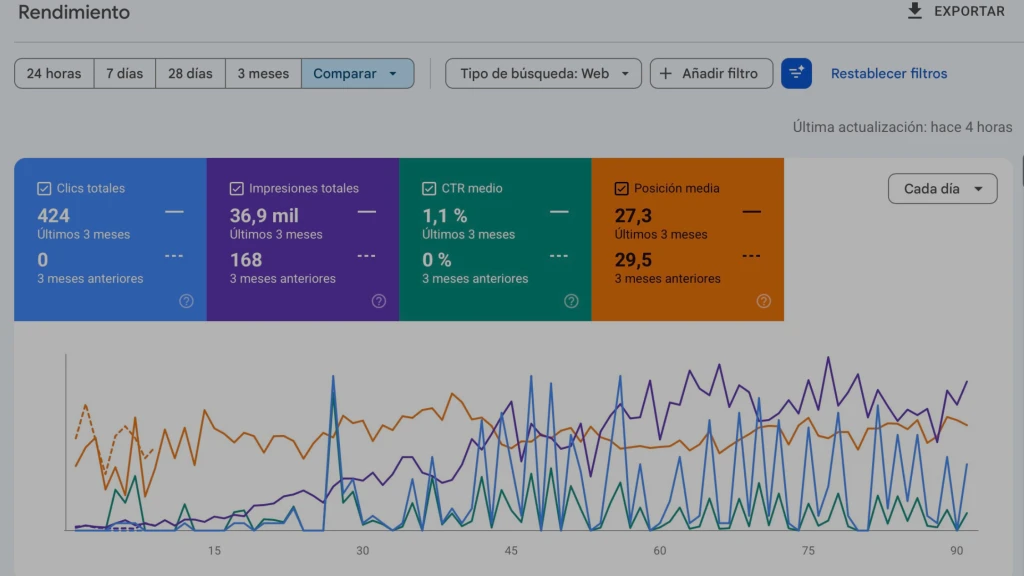Image resolution: width=1024 pixels, height=576 pixels.
Task: Open Tipo de búsqueda: Web dropdown
Action: [543, 74]
